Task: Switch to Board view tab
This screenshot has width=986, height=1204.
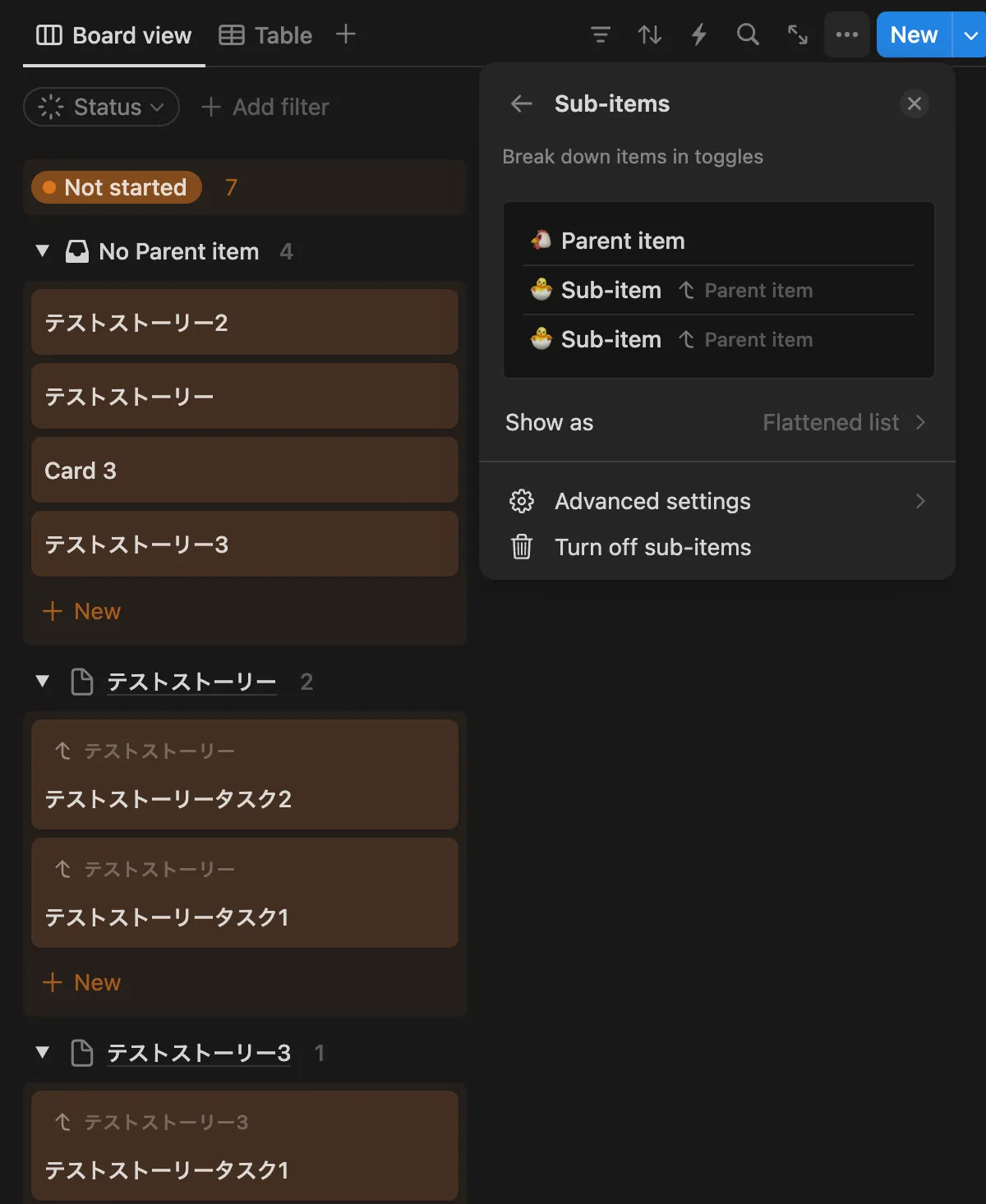Action: point(114,35)
